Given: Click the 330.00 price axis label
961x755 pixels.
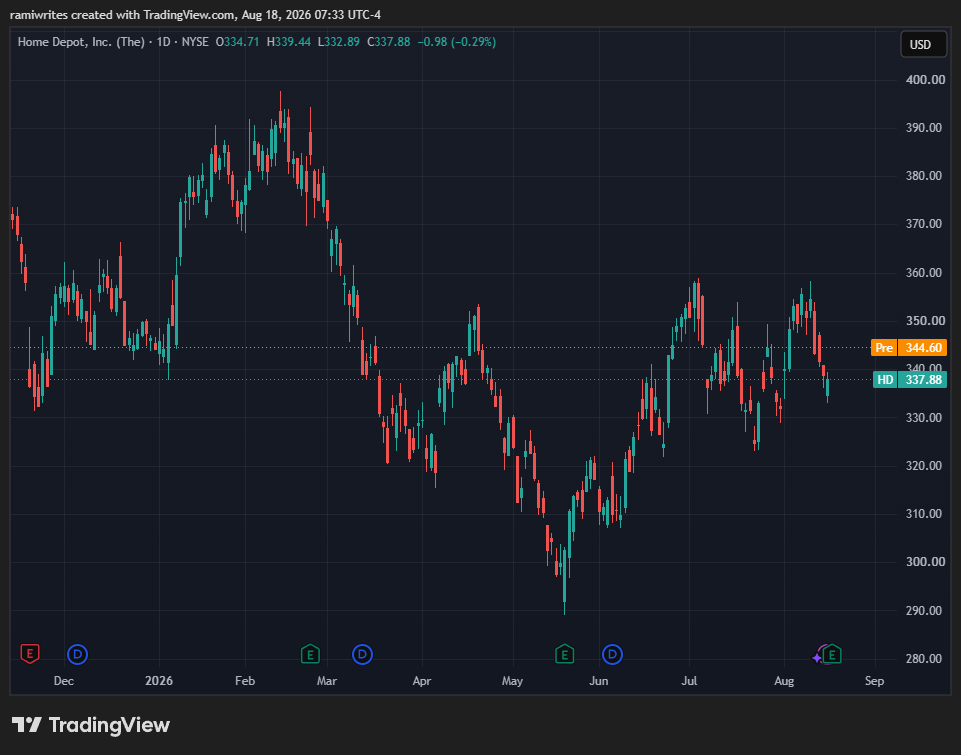Looking at the screenshot, I should point(925,417).
